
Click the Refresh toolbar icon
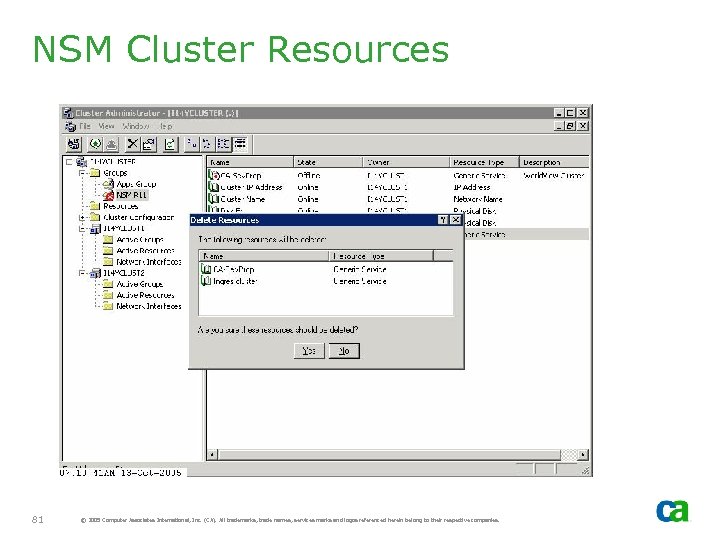click(170, 145)
